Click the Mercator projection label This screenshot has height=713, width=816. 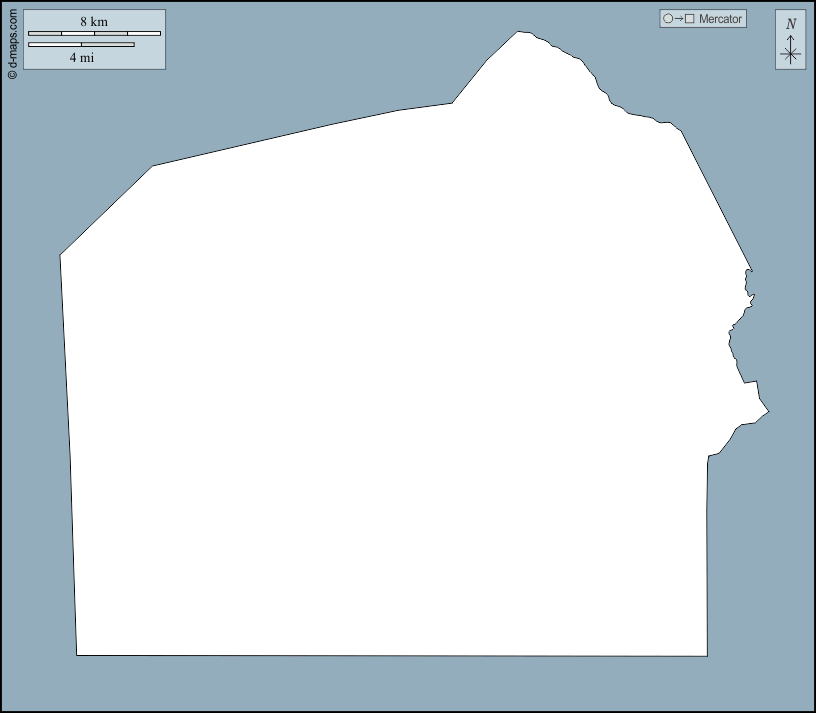click(x=720, y=19)
